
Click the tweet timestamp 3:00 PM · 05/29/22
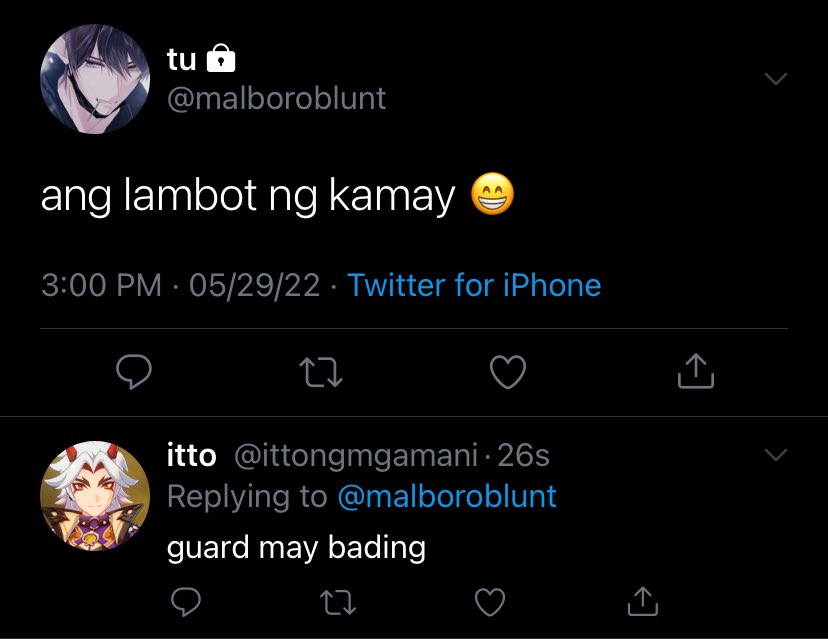tap(181, 285)
